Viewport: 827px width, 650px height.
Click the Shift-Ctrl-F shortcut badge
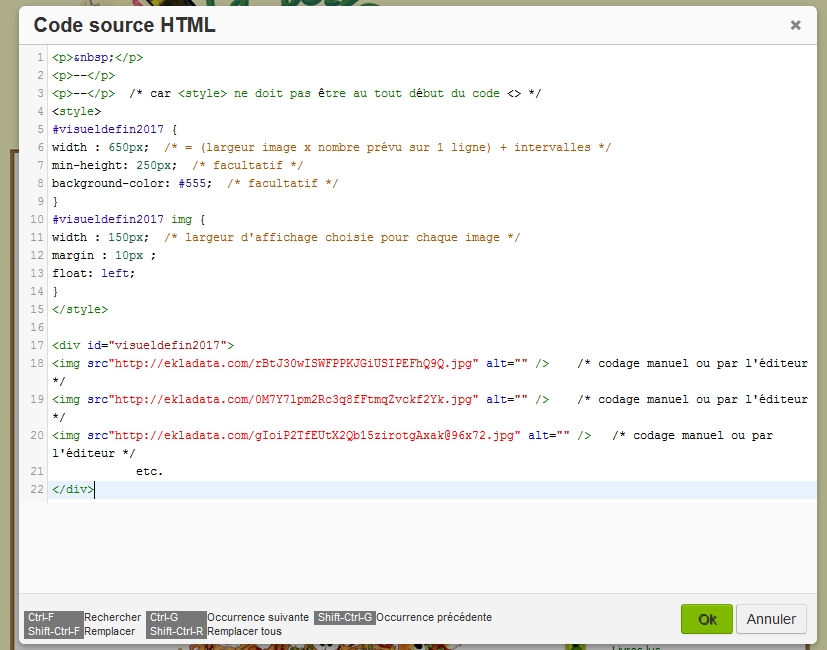[54, 632]
